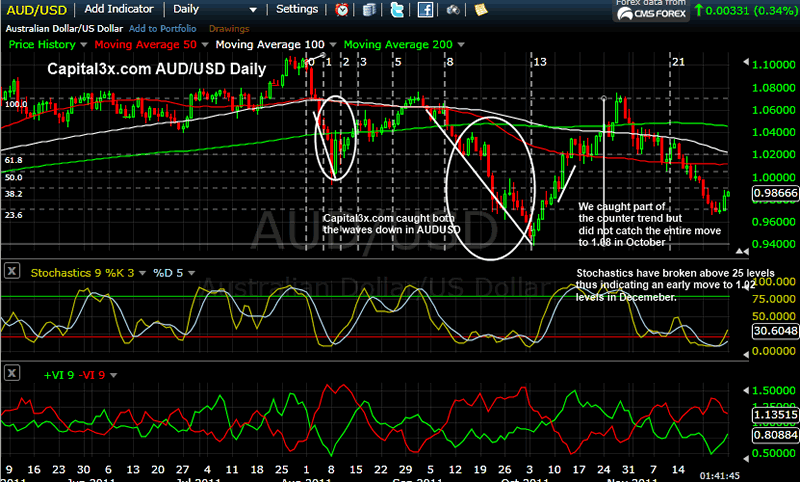The width and height of the screenshot is (800, 482).
Task: Click the database data icon
Action: 369,10
